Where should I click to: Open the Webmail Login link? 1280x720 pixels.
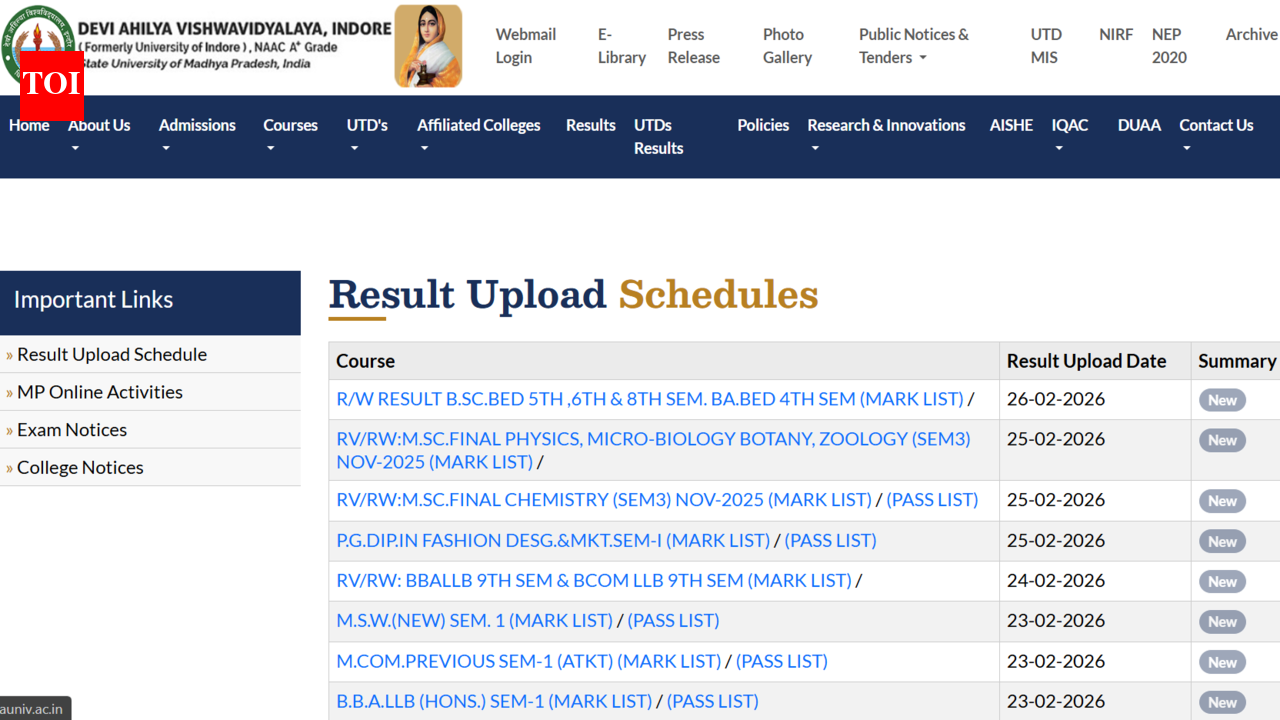coord(526,45)
